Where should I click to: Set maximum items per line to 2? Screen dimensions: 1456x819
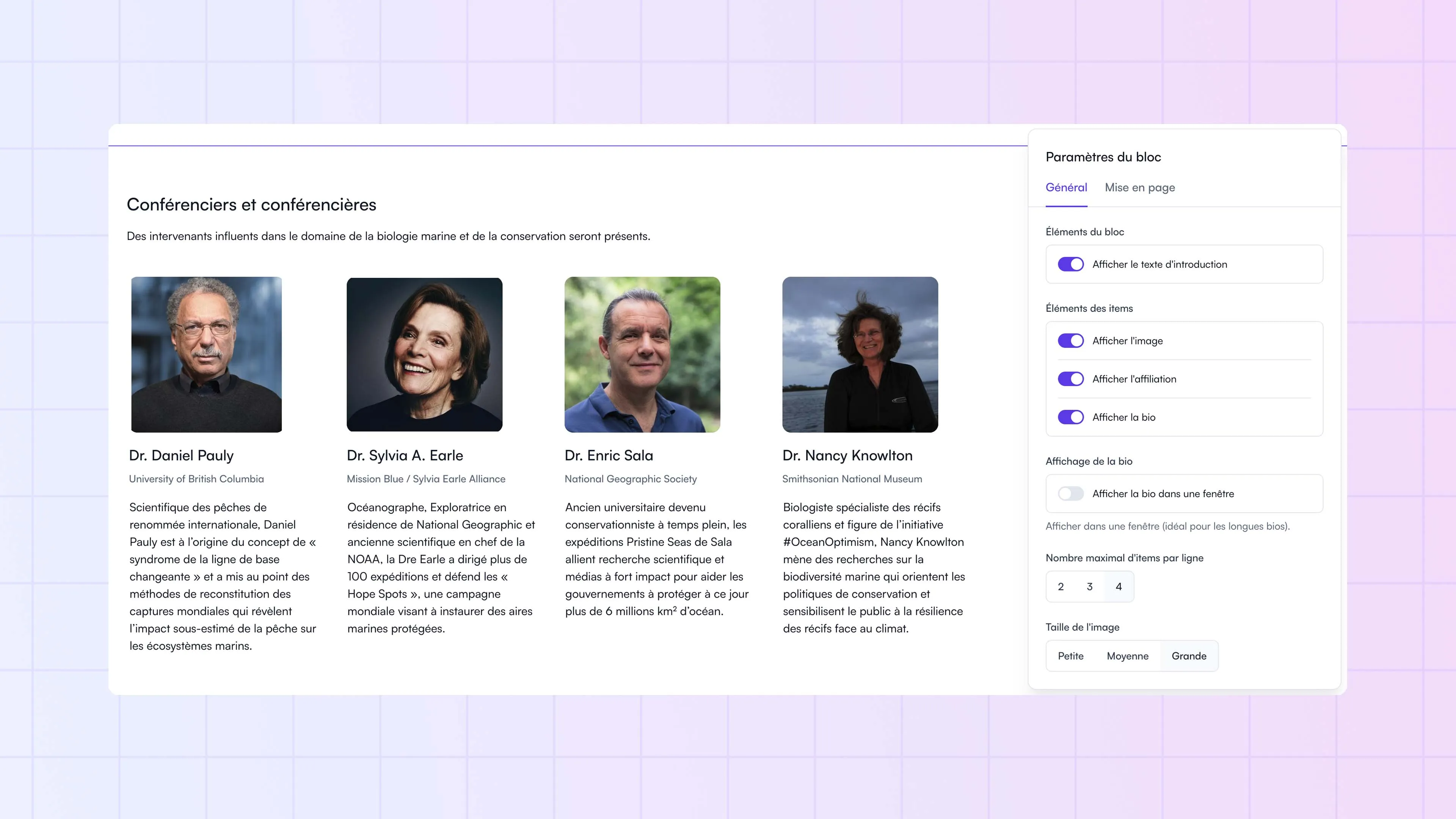1061,587
